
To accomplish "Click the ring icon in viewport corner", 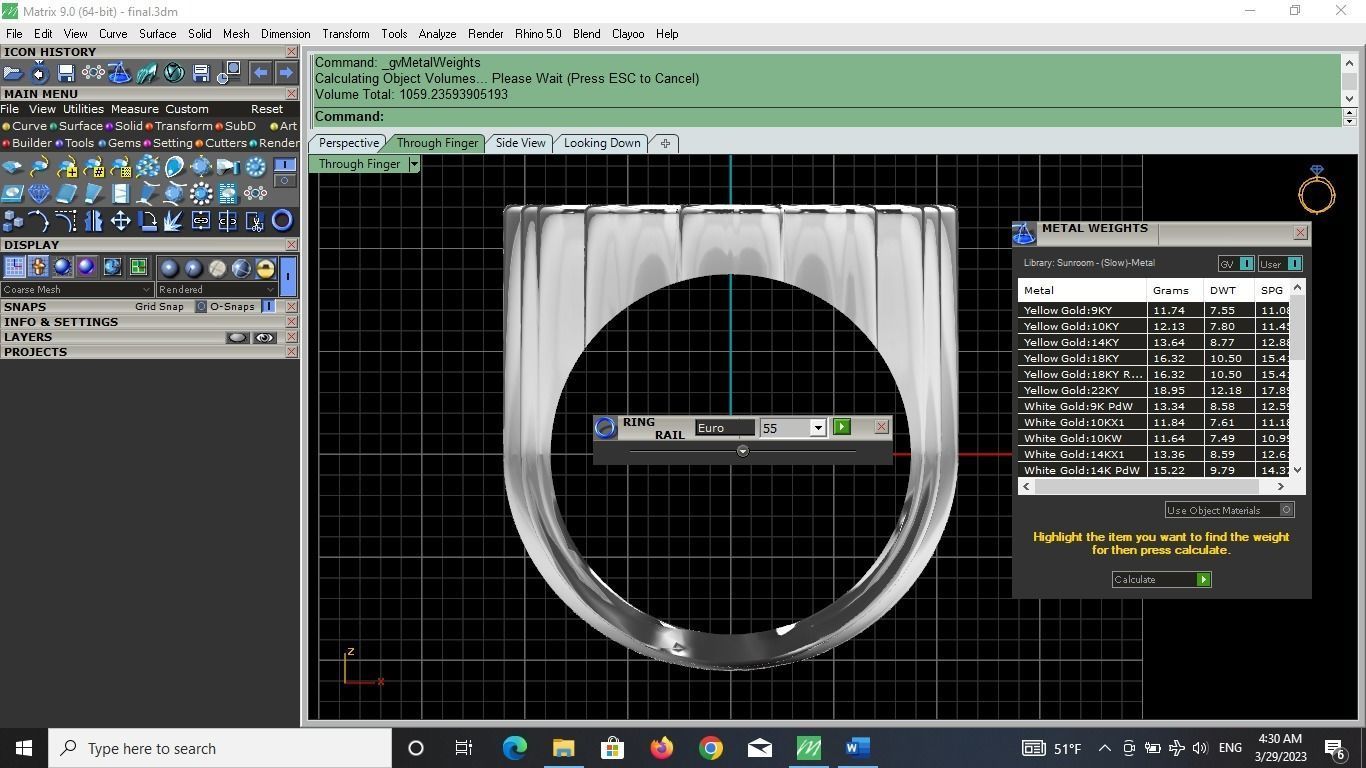I will pos(1317,189).
